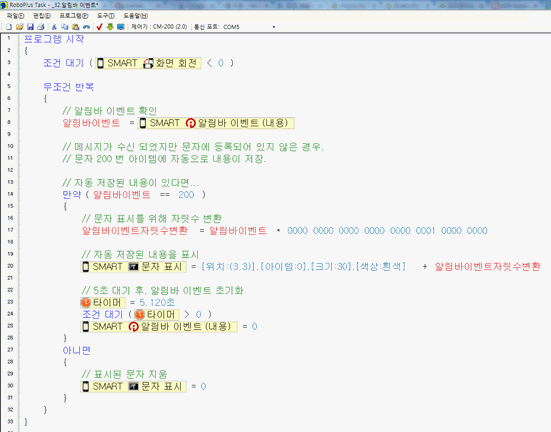Click the 제어기 CM-200 (2.0) controller label
The width and height of the screenshot is (551, 432).
[159, 27]
